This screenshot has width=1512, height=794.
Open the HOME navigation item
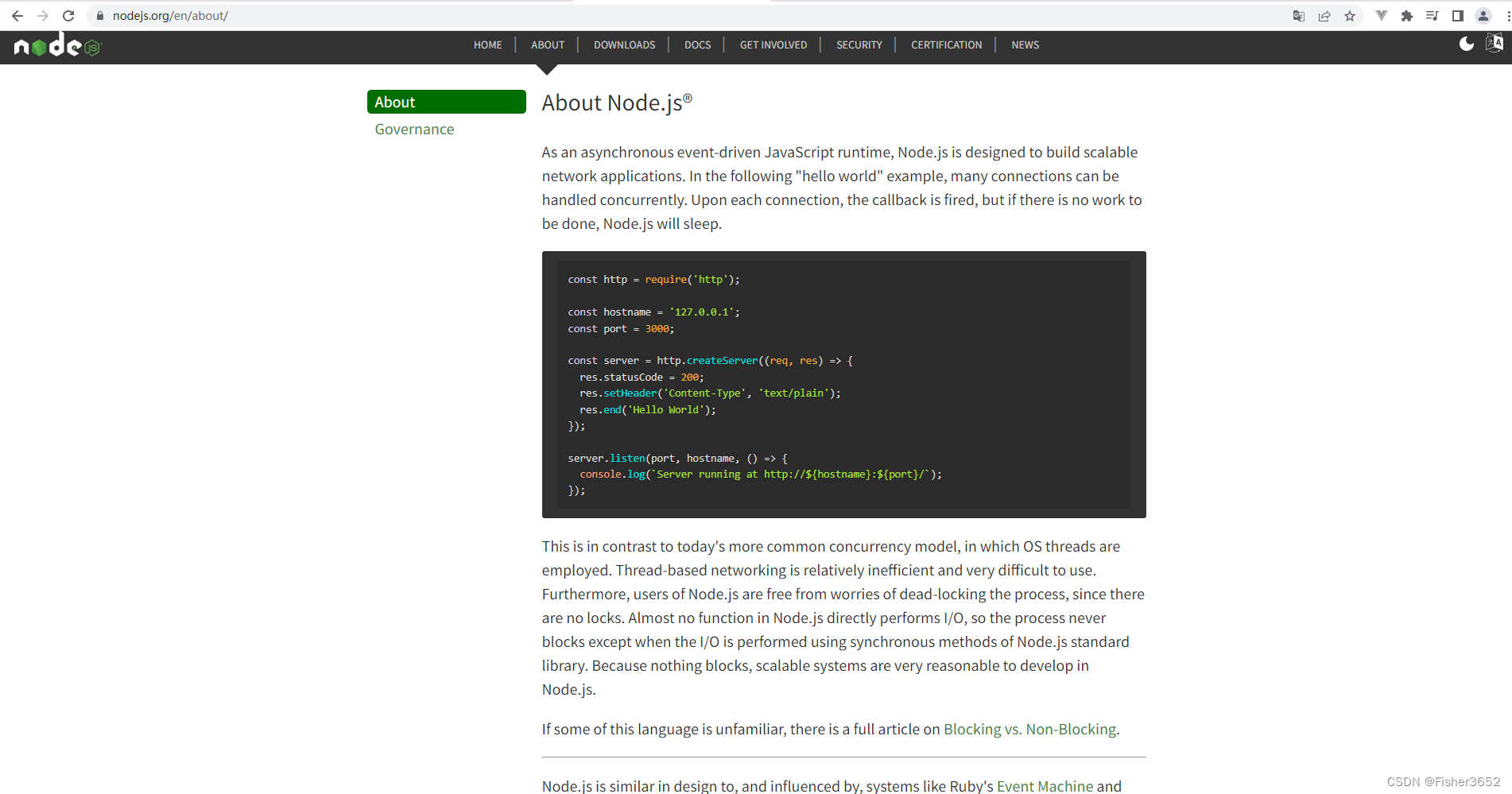[x=488, y=45]
